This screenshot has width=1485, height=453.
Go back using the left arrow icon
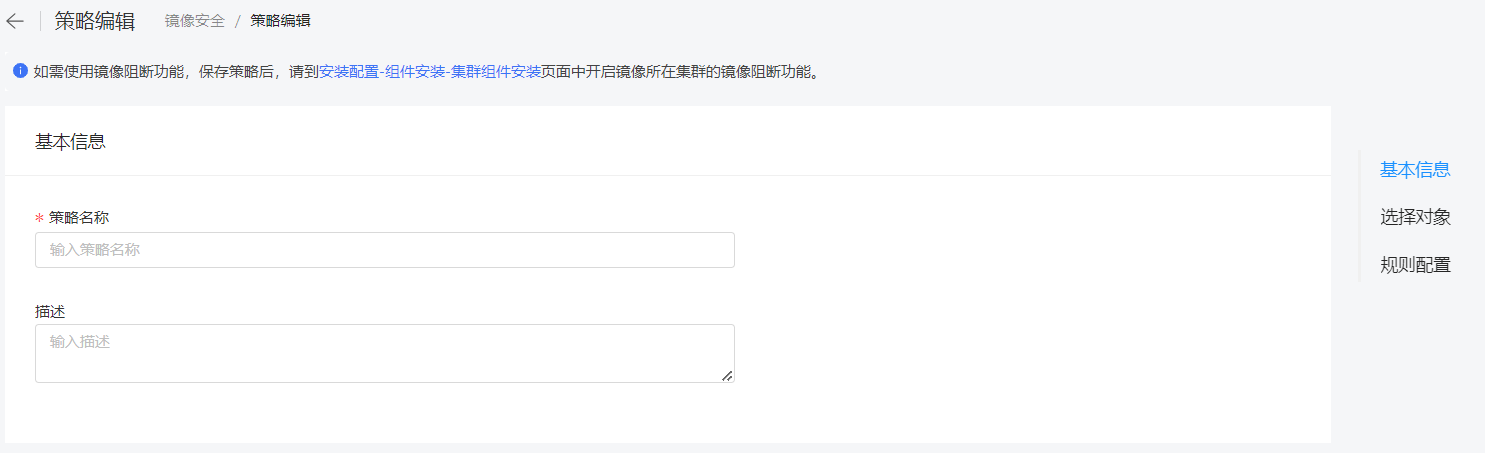click(x=14, y=21)
